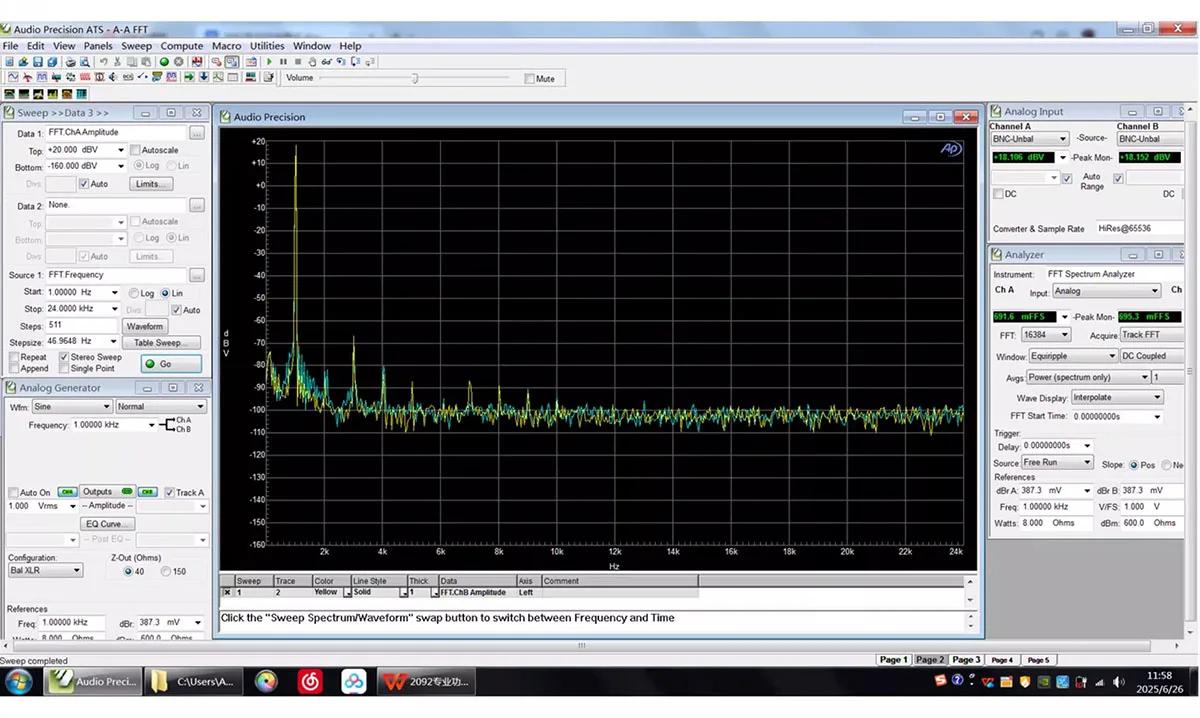Open the Sweep menu
The image size is (1200, 718).
136,46
